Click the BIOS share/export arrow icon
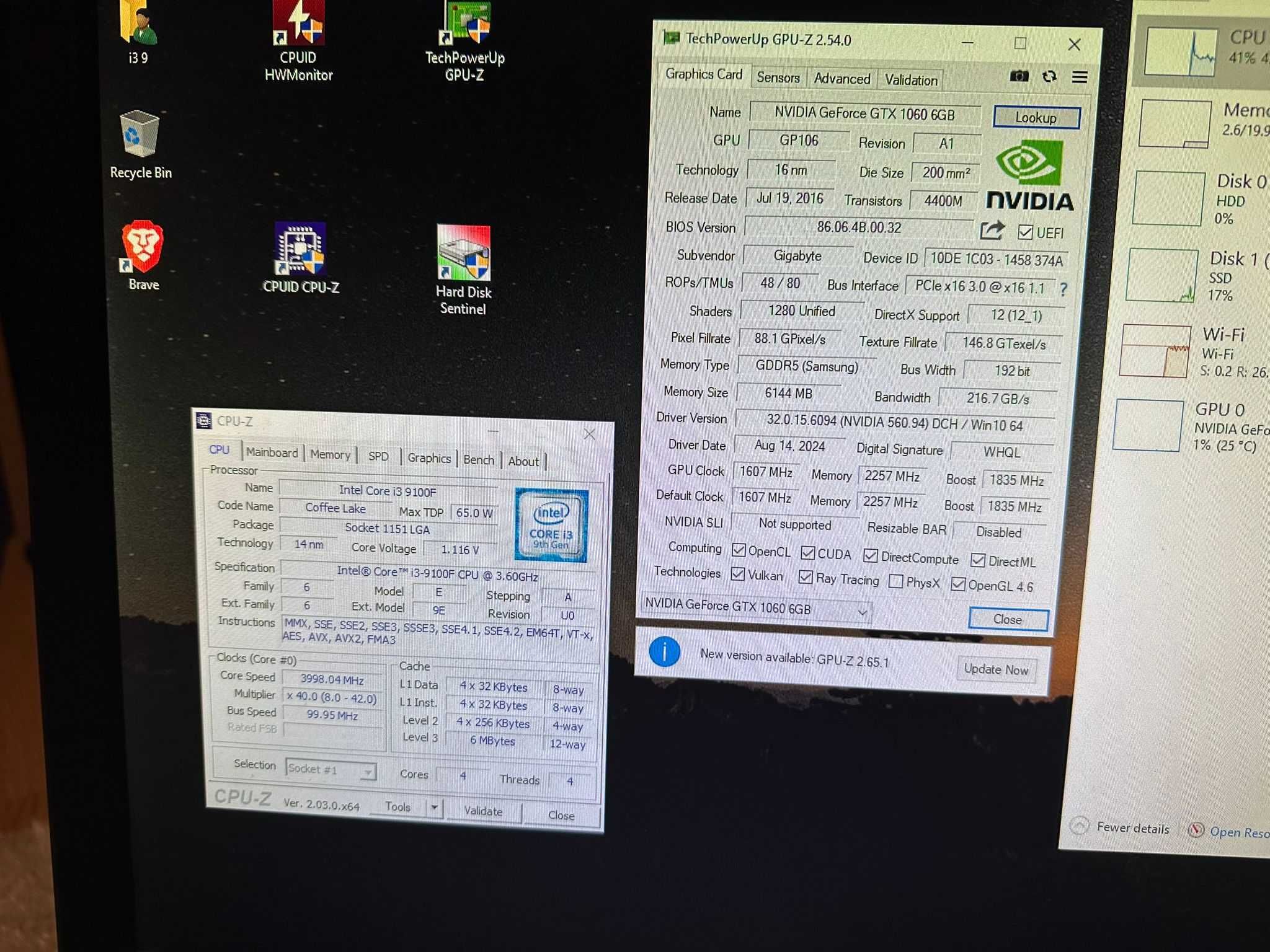 [992, 231]
